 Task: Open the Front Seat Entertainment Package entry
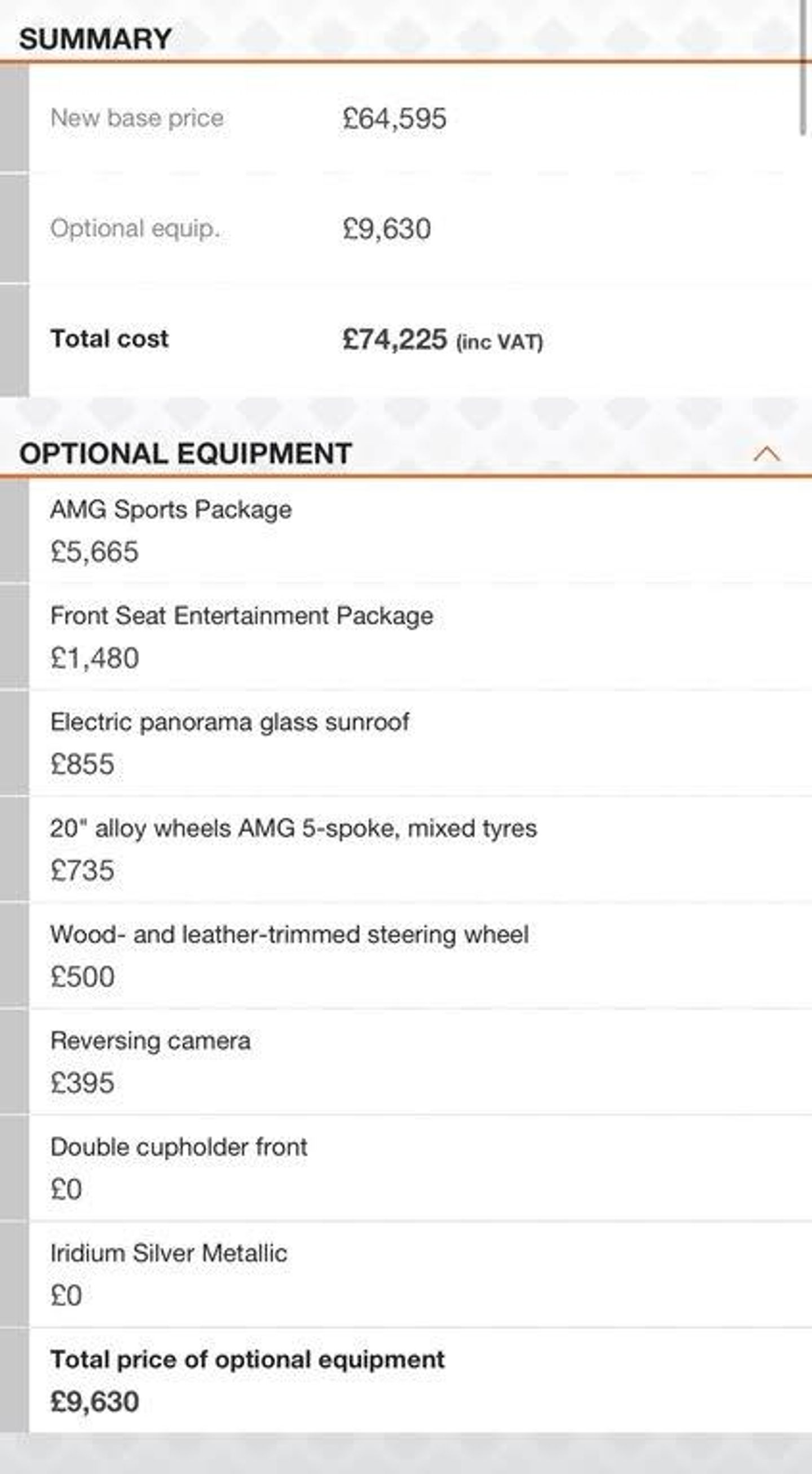241,616
